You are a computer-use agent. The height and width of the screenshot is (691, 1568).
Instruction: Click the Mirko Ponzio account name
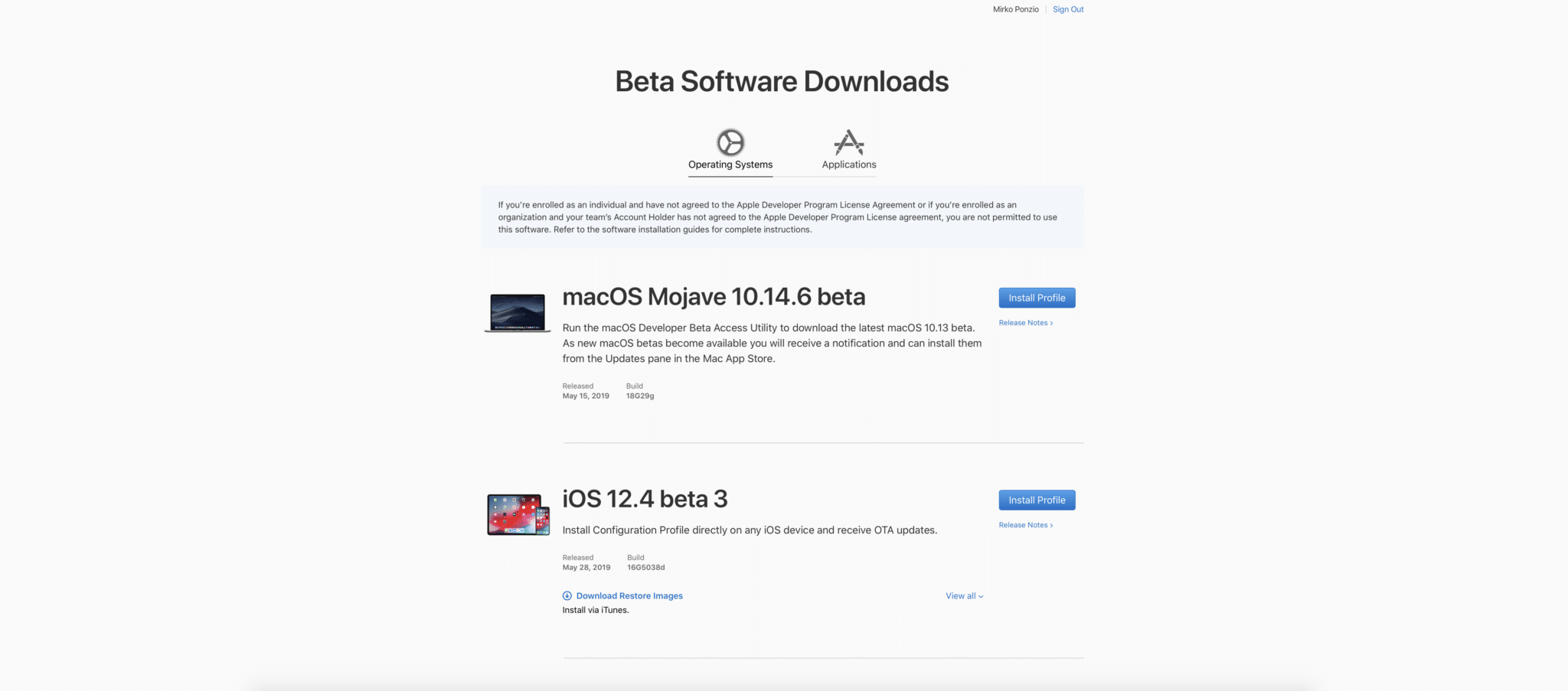pyautogui.click(x=1016, y=9)
